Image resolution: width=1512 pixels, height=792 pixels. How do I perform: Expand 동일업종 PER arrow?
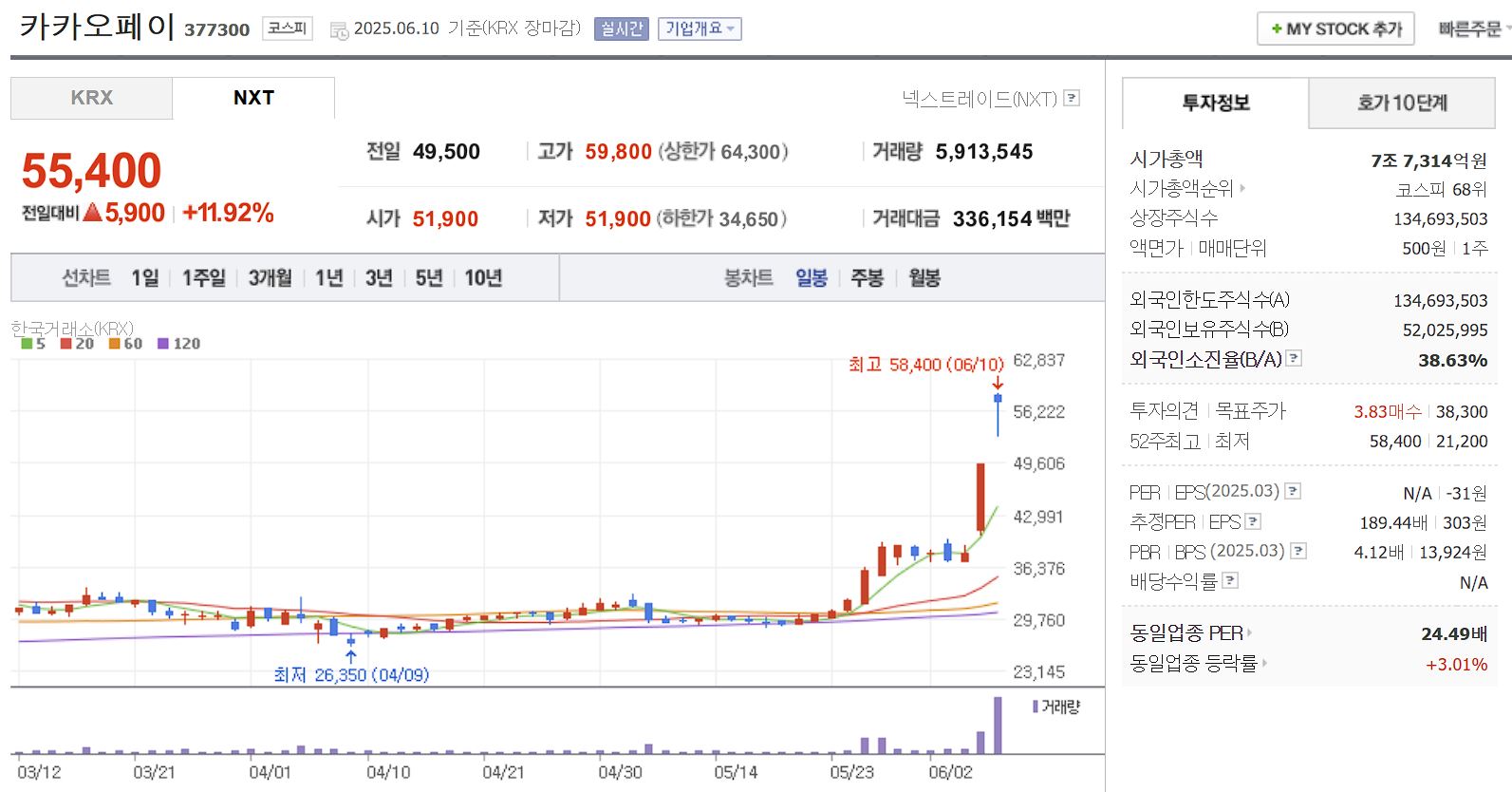pyautogui.click(x=1249, y=632)
